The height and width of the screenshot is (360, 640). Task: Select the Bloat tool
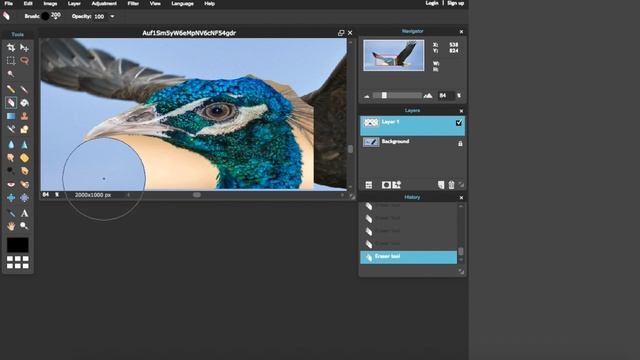click(x=11, y=198)
